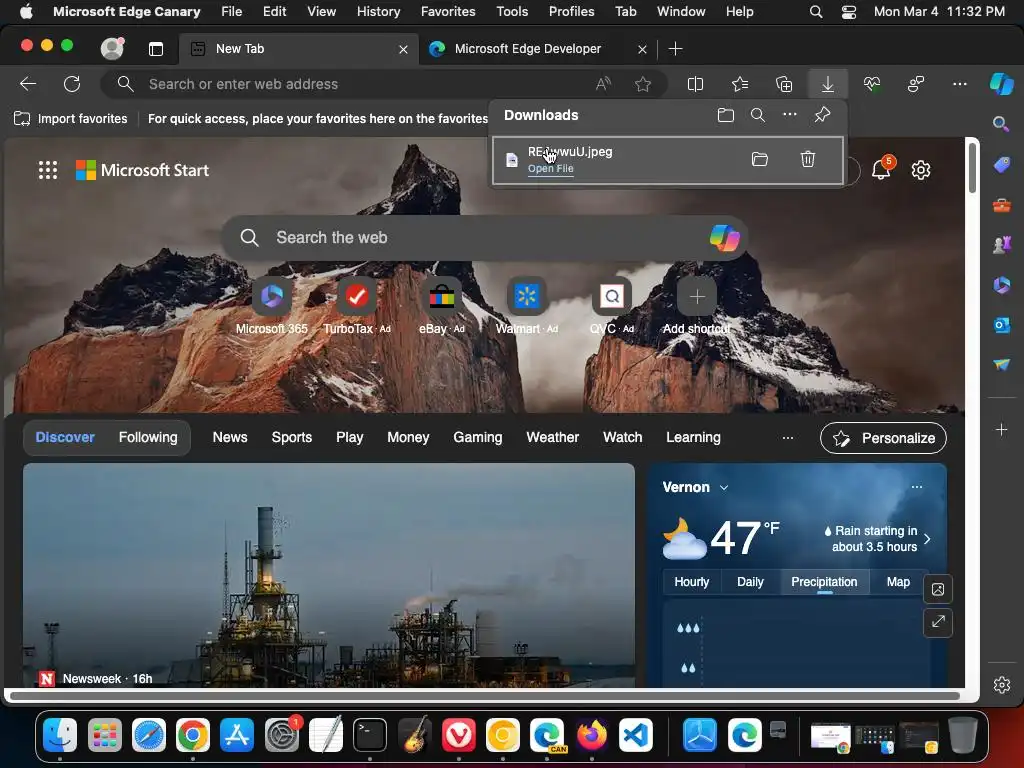Open the Profiles menu
Screen dimensions: 1024x768
coord(571,11)
